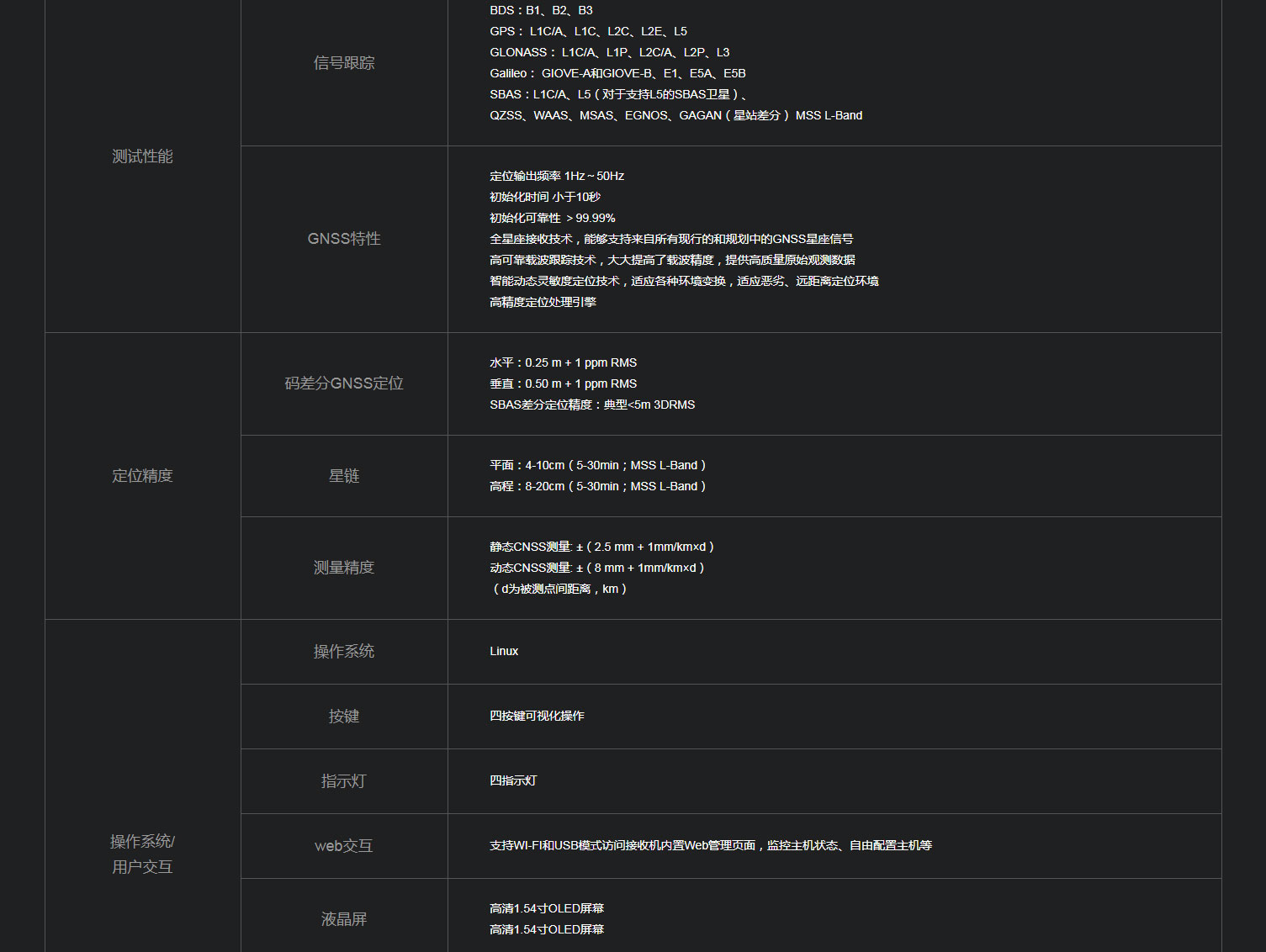
Task: Click 高精度定位处理引擎 text
Action: (x=543, y=302)
